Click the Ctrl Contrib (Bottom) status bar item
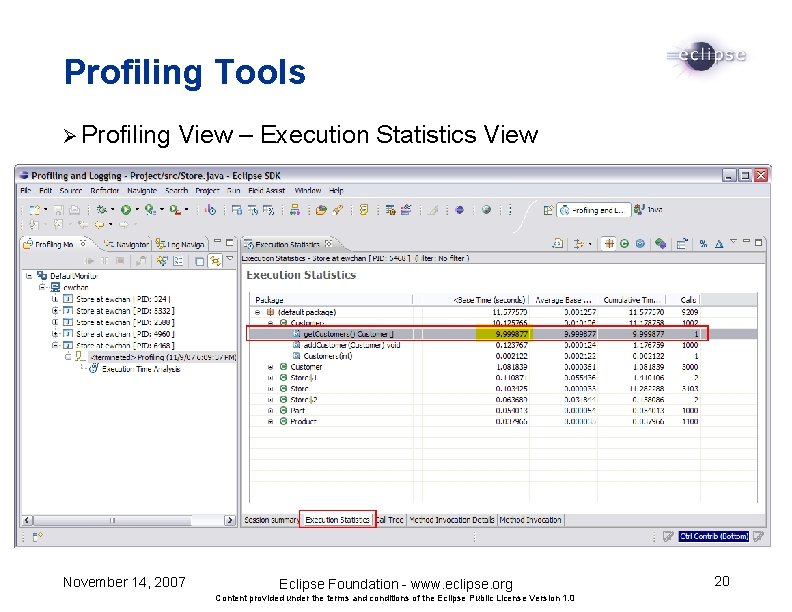 (x=714, y=536)
